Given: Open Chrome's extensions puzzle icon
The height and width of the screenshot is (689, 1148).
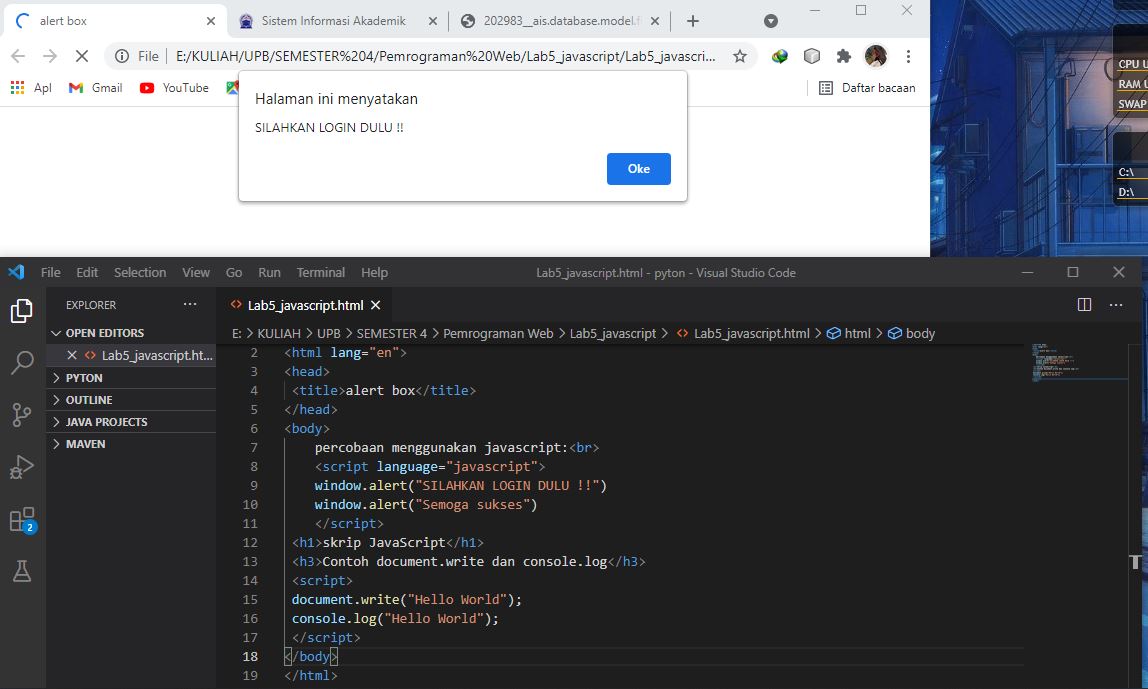Looking at the screenshot, I should [841, 57].
